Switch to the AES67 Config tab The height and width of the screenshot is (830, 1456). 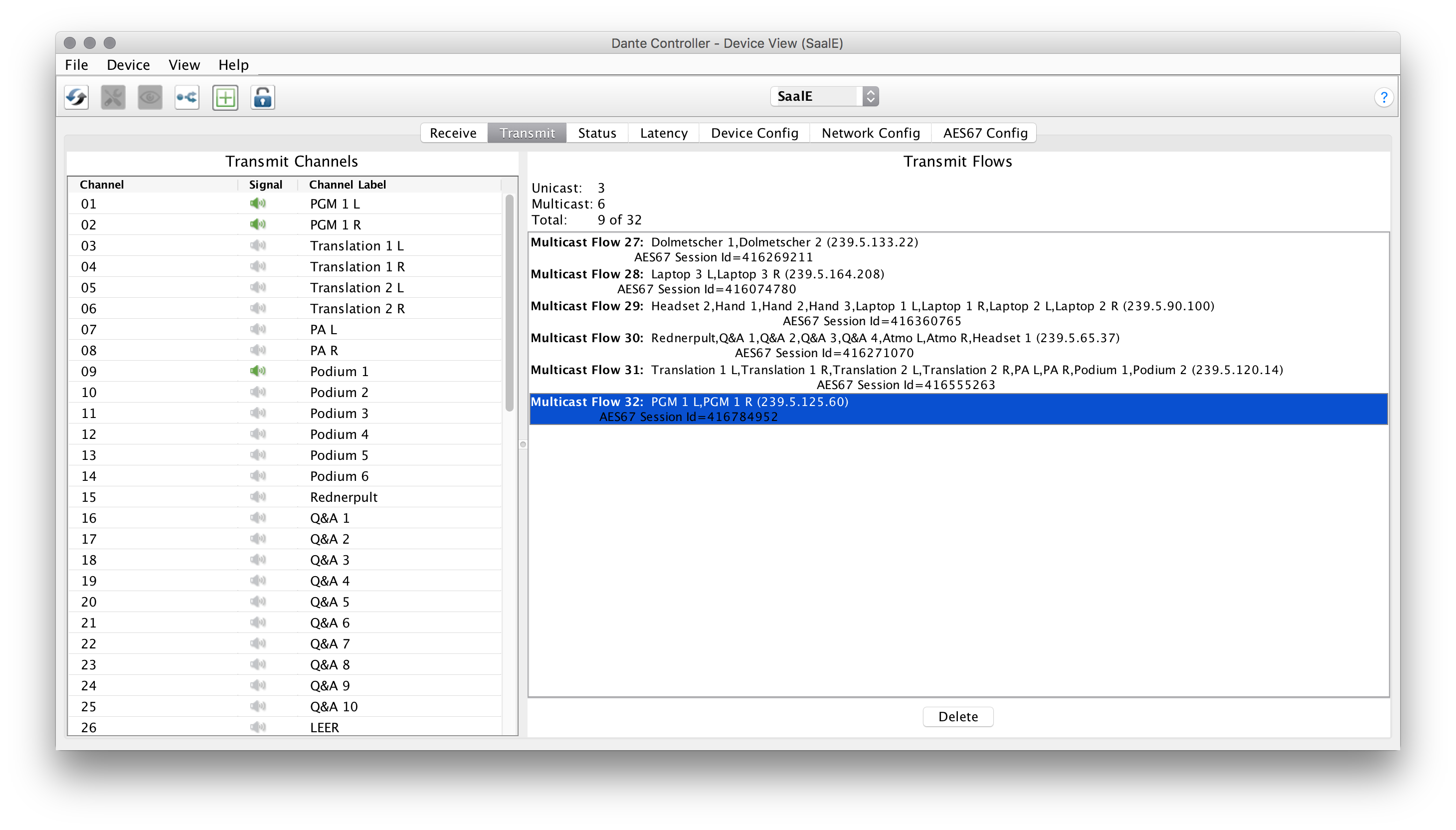point(985,133)
